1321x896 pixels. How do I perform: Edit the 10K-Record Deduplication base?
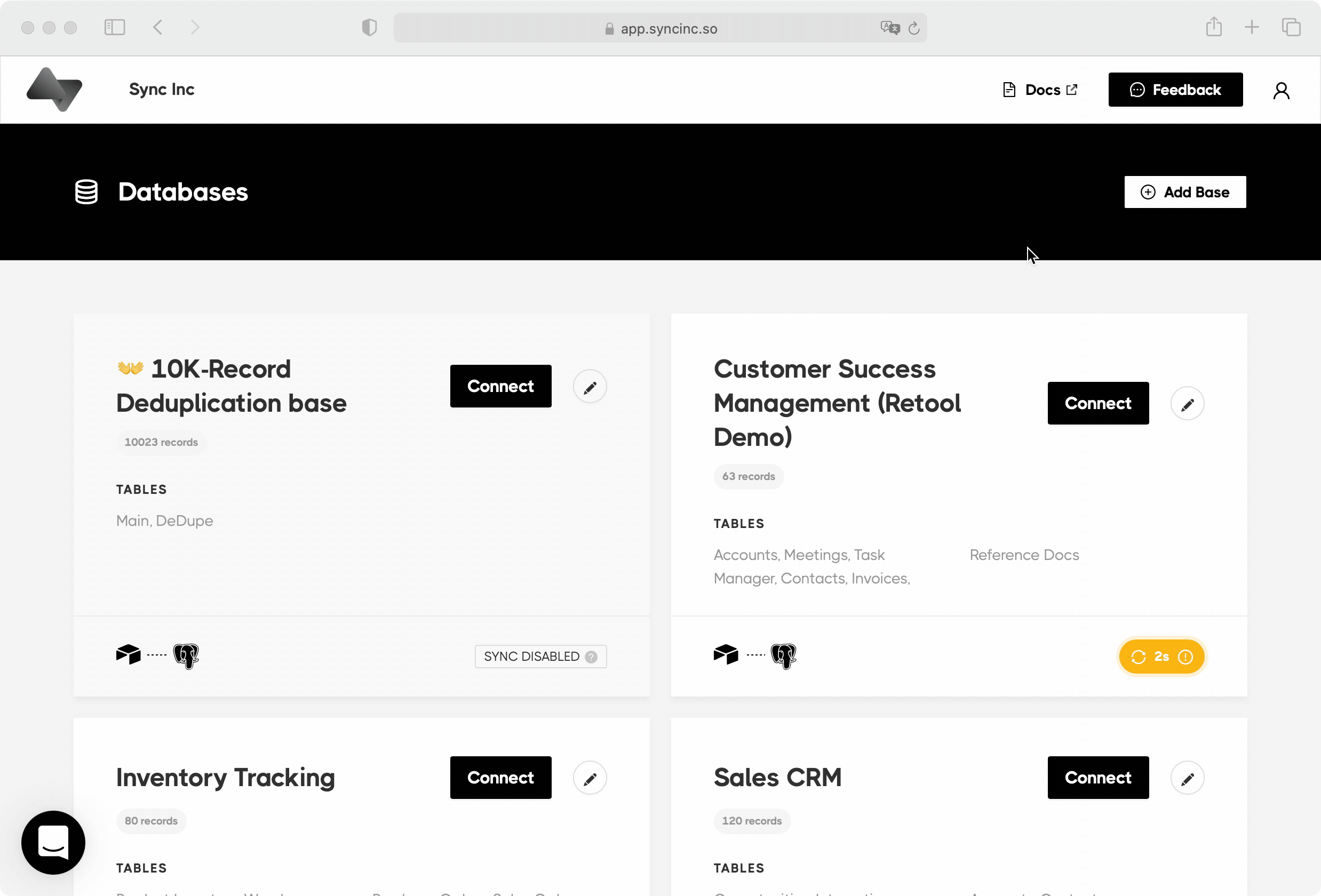coord(590,387)
